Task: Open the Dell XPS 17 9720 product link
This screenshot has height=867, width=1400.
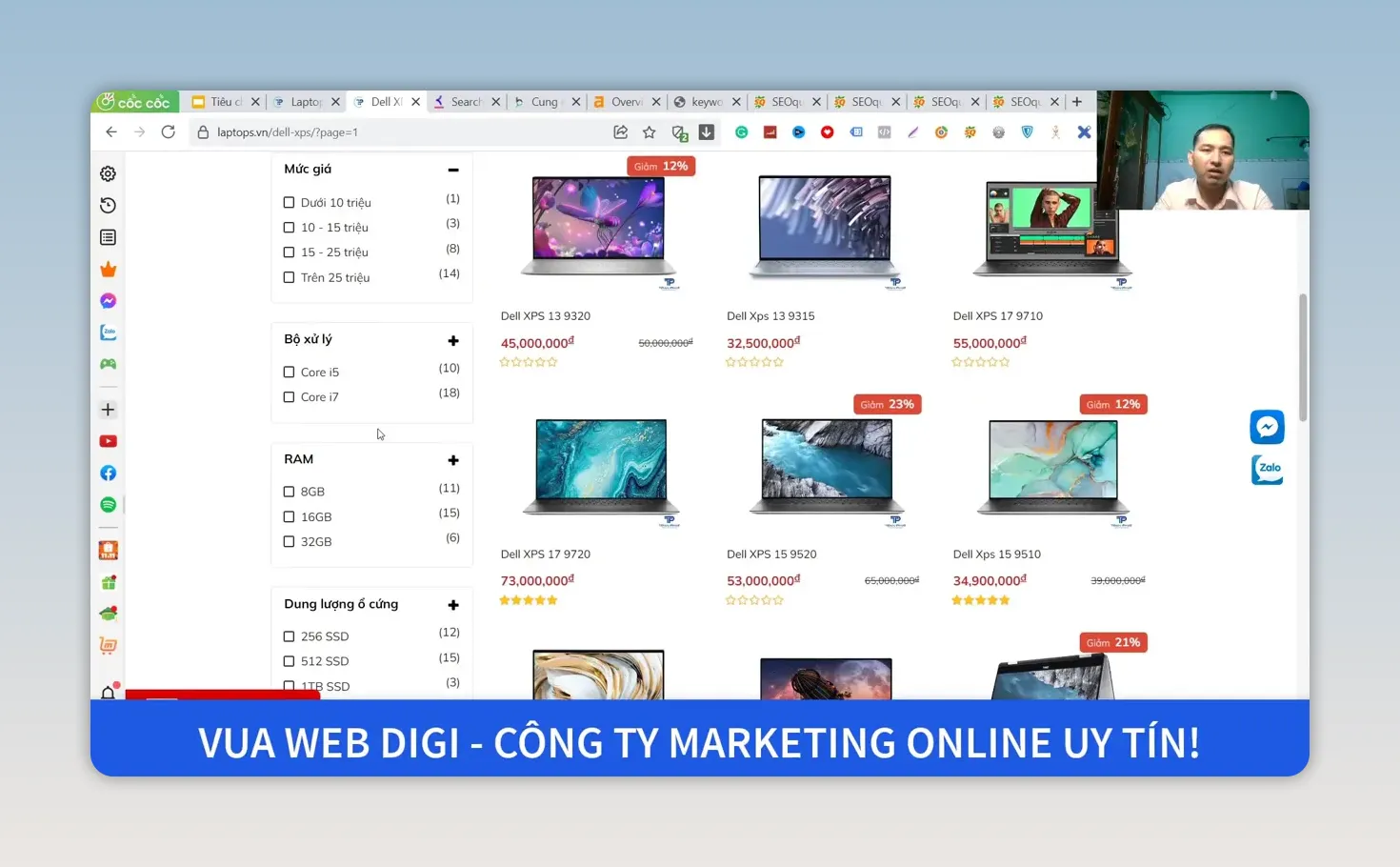Action: point(546,554)
